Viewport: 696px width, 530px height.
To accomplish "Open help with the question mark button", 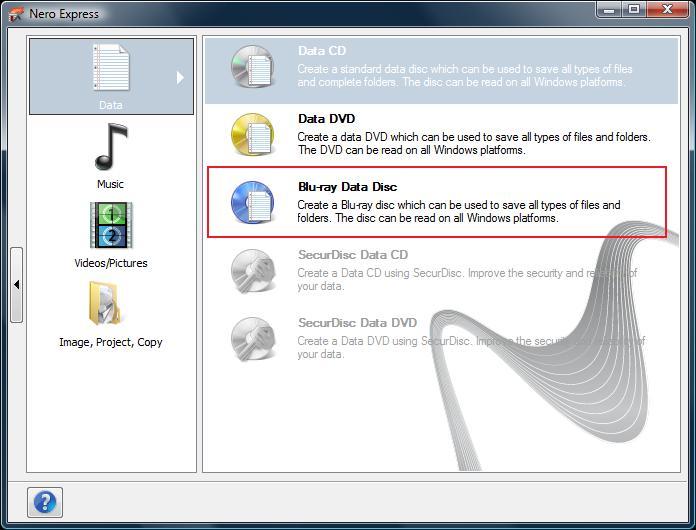I will pos(45,502).
